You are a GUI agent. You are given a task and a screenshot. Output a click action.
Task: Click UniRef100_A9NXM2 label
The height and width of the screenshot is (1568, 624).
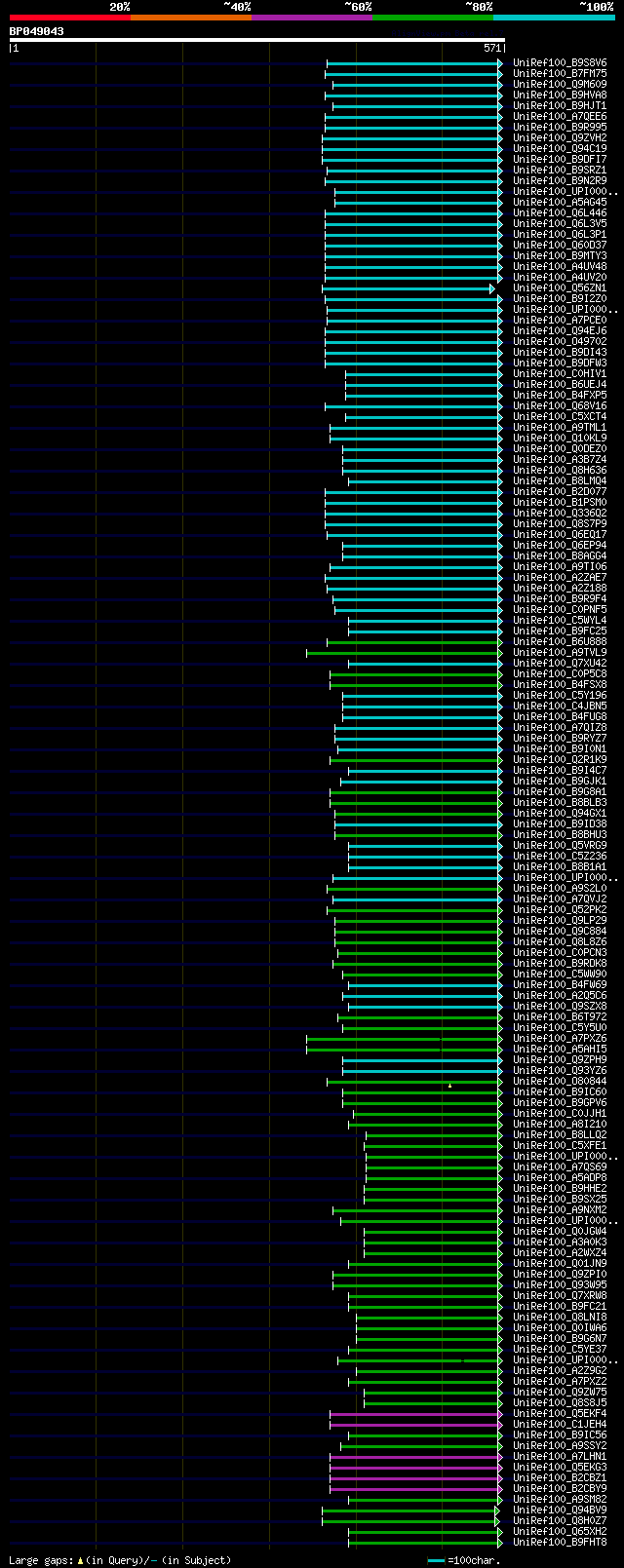560,1209
